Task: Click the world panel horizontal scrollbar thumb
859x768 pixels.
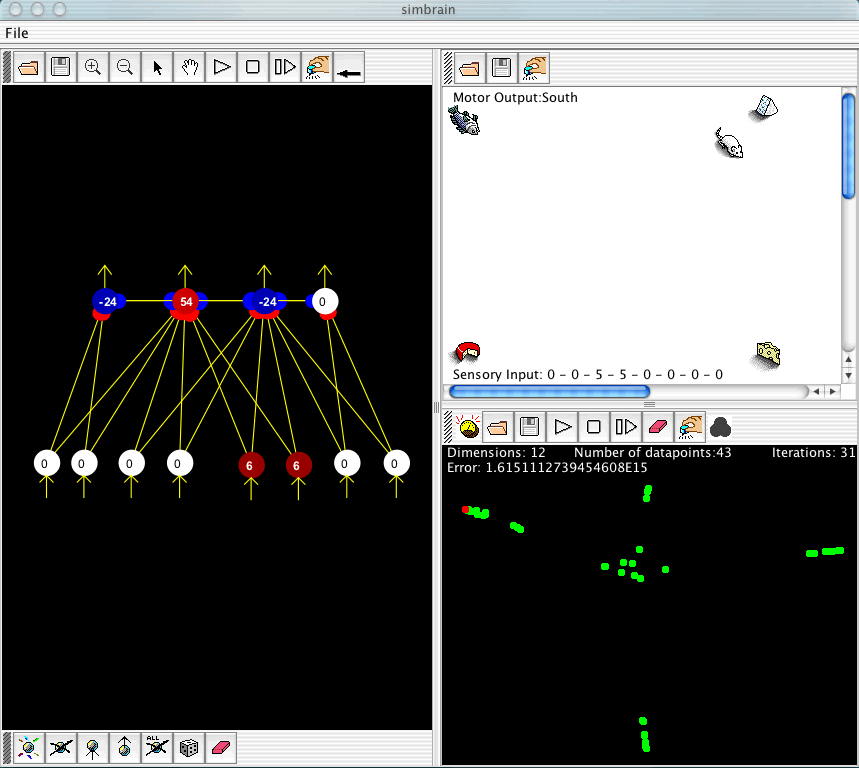Action: pyautogui.click(x=550, y=391)
